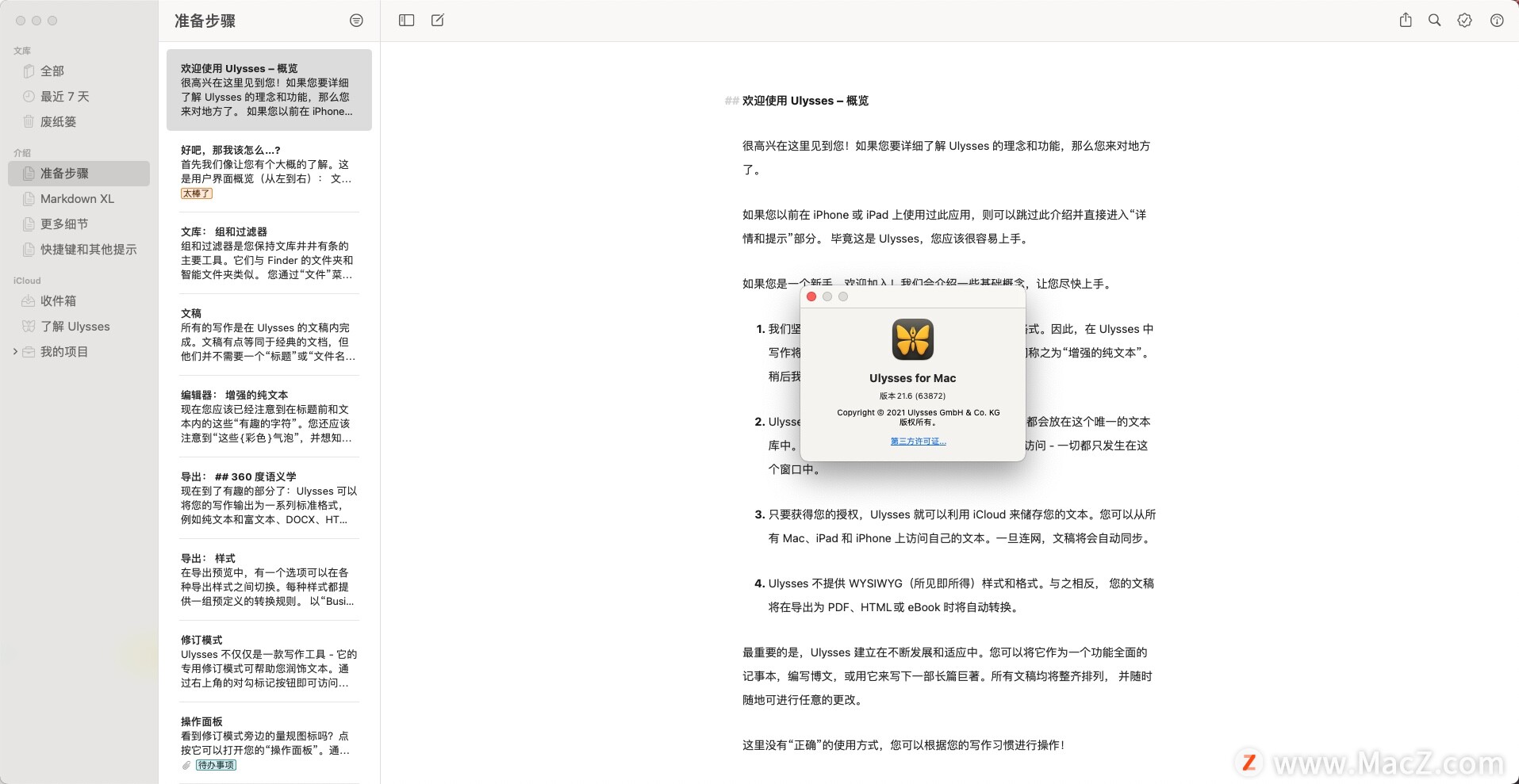Click the editor heading 欢迎使用 Ulysses – 概览

coord(805,101)
